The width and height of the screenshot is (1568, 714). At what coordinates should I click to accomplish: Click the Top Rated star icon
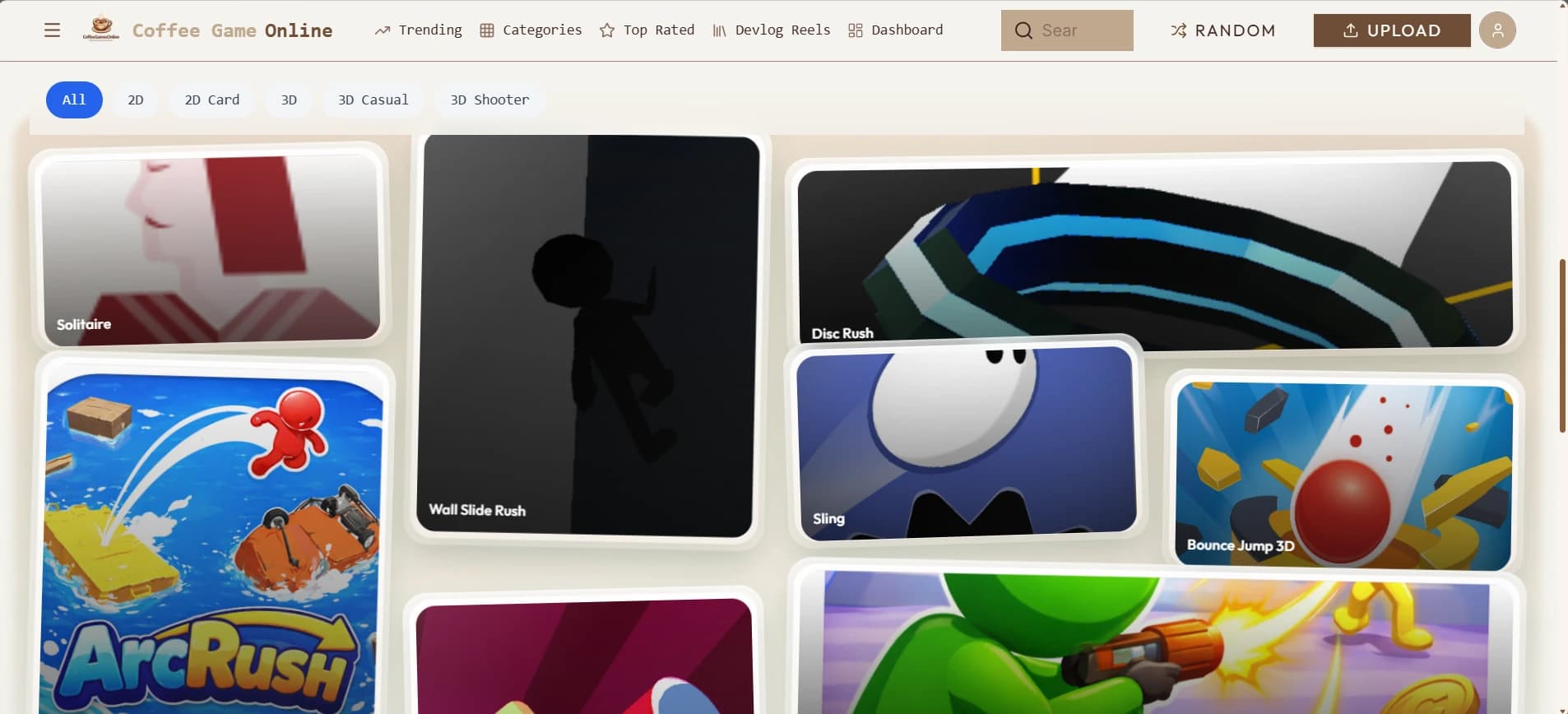pyautogui.click(x=607, y=30)
